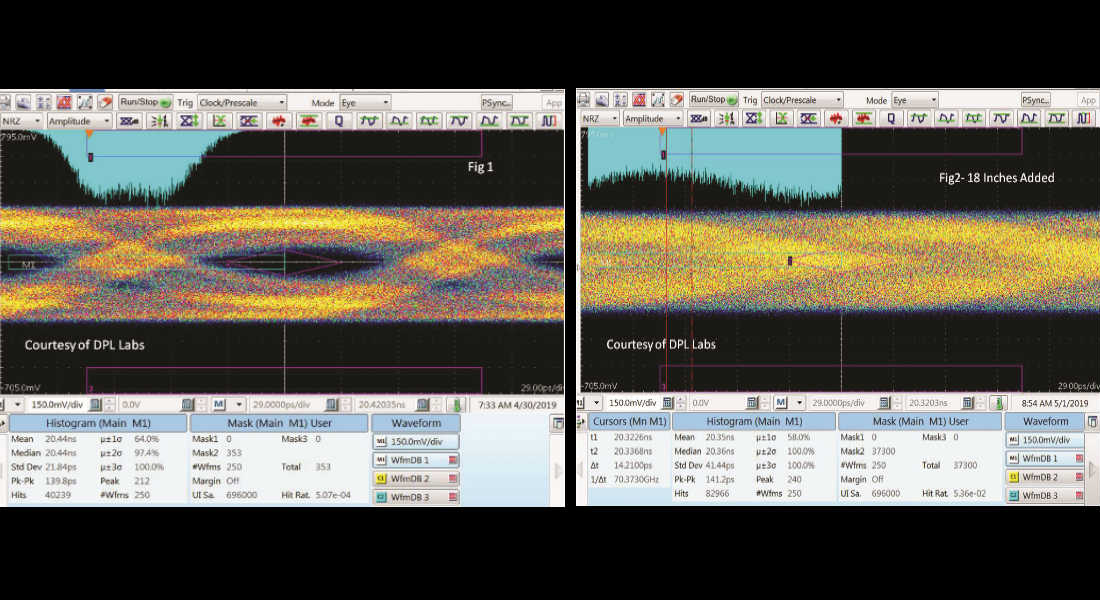
Task: Open the NRZ signal type dropdown in Fig 1
Action: pyautogui.click(x=21, y=121)
